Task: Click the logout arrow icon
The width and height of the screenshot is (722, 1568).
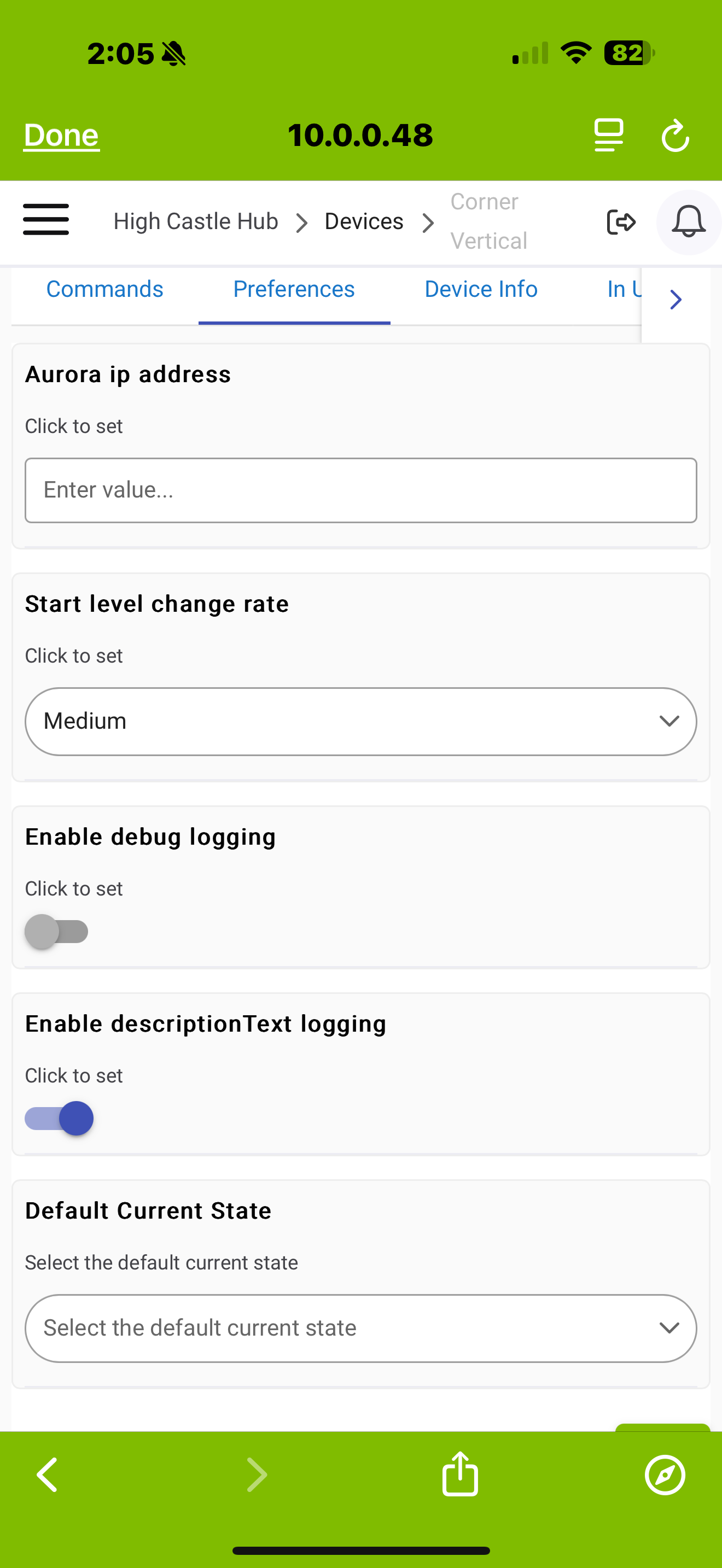Action: pos(621,221)
